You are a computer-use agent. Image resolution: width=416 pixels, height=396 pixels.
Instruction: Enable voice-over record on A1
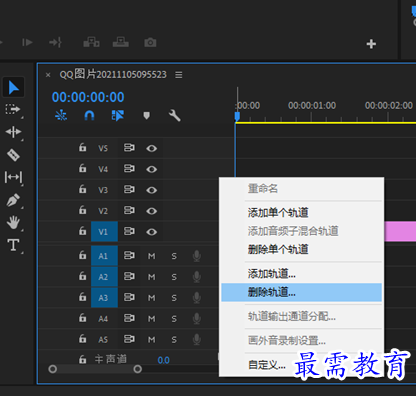pyautogui.click(x=197, y=256)
